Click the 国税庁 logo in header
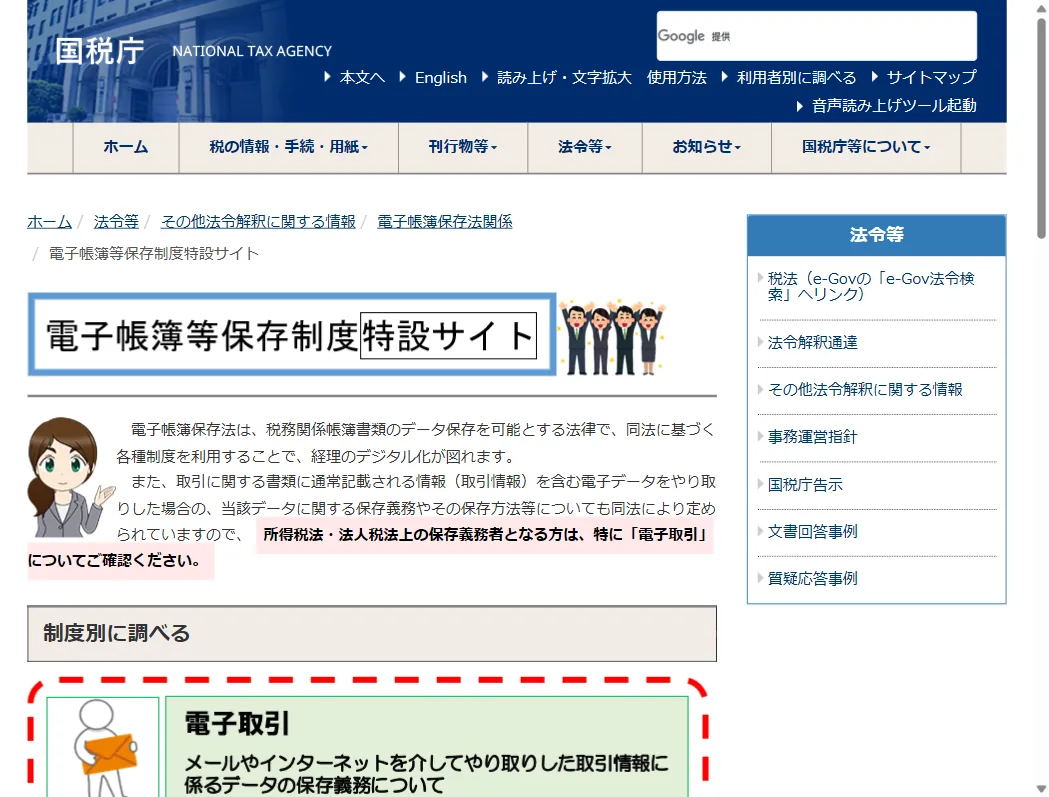This screenshot has width=1049, height=797. [x=99, y=51]
